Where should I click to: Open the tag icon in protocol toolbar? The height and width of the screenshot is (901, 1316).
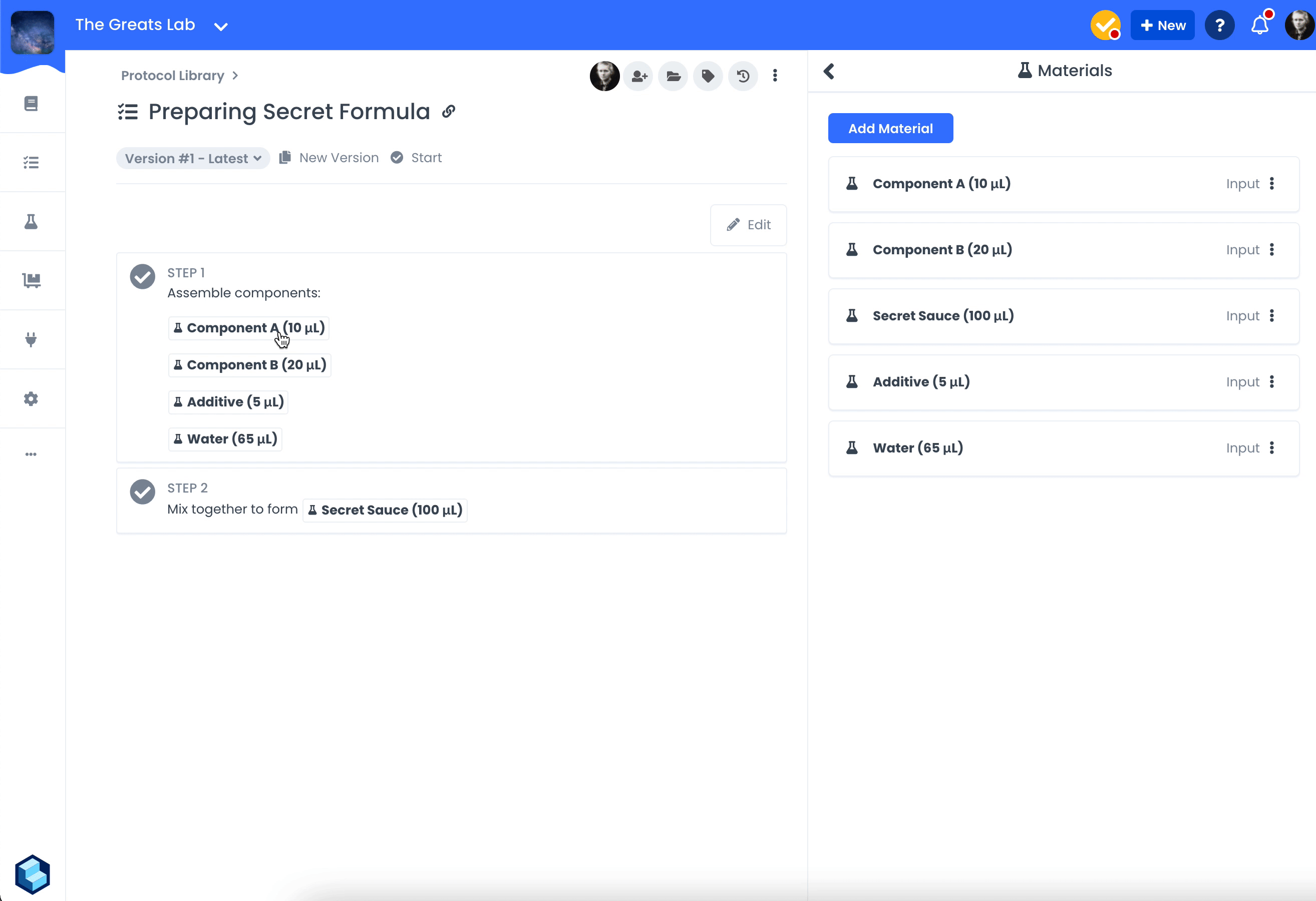pos(708,76)
